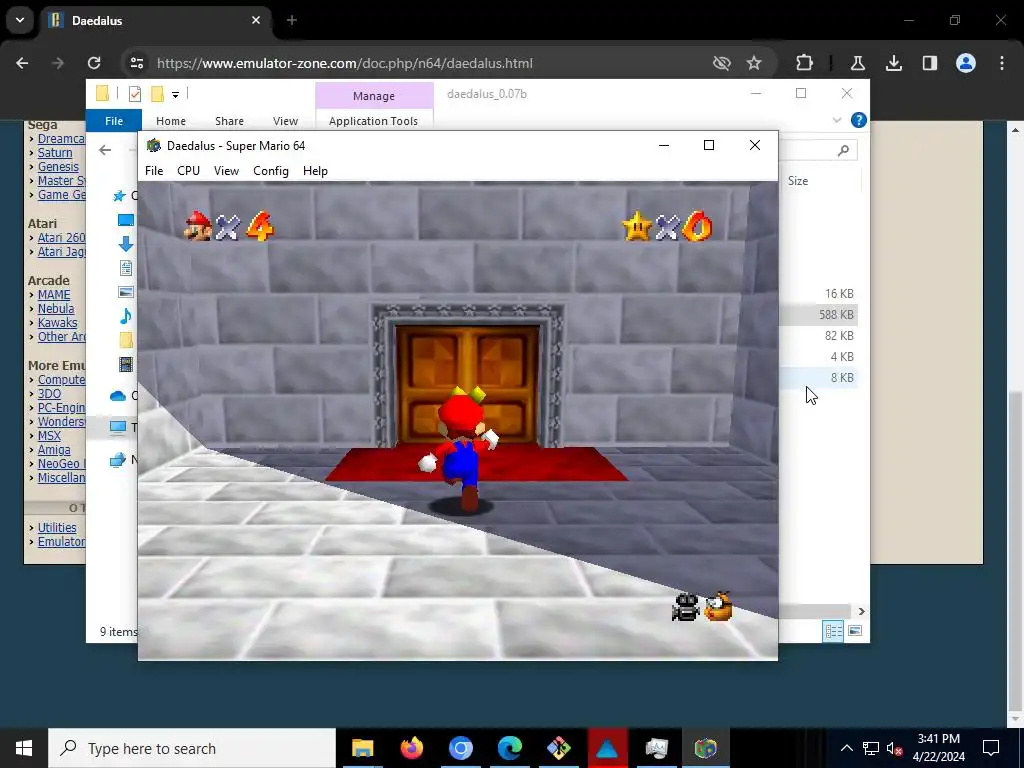Open Chrome extensions puzzle icon
The width and height of the screenshot is (1024, 768).
(x=805, y=63)
